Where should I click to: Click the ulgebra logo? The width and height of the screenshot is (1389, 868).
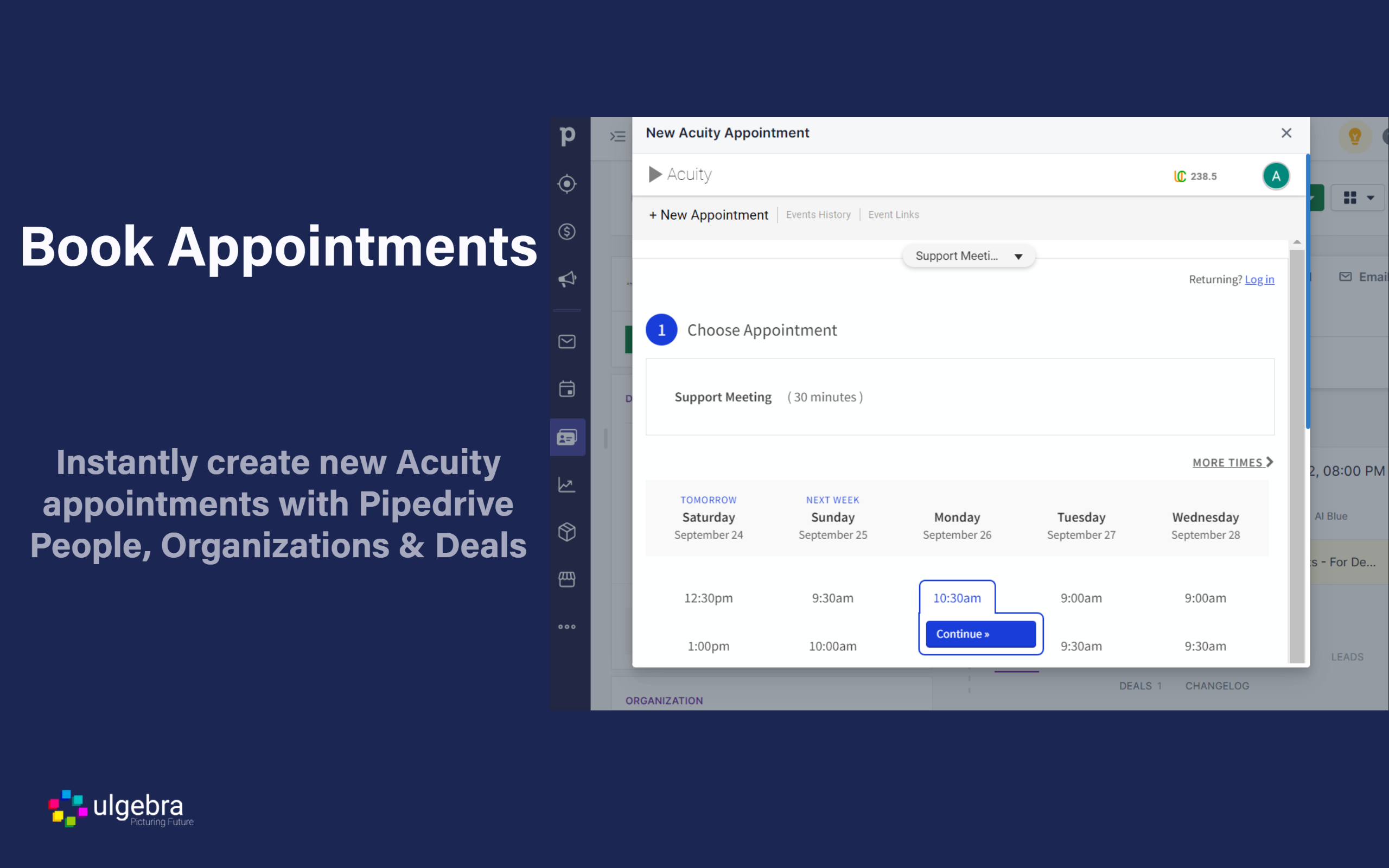(x=121, y=808)
